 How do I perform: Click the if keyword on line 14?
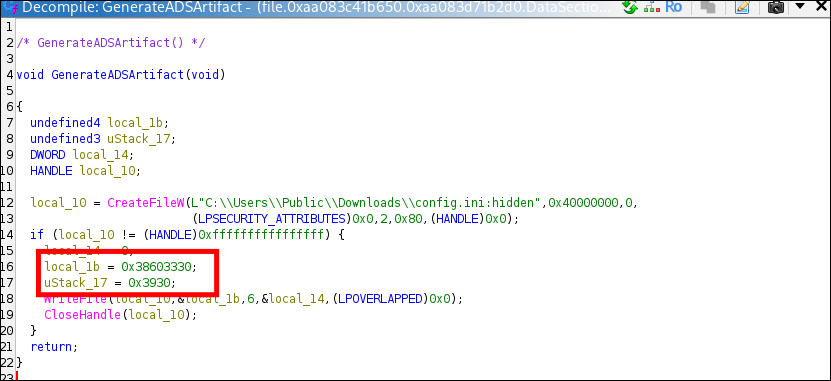pyautogui.click(x=37, y=235)
